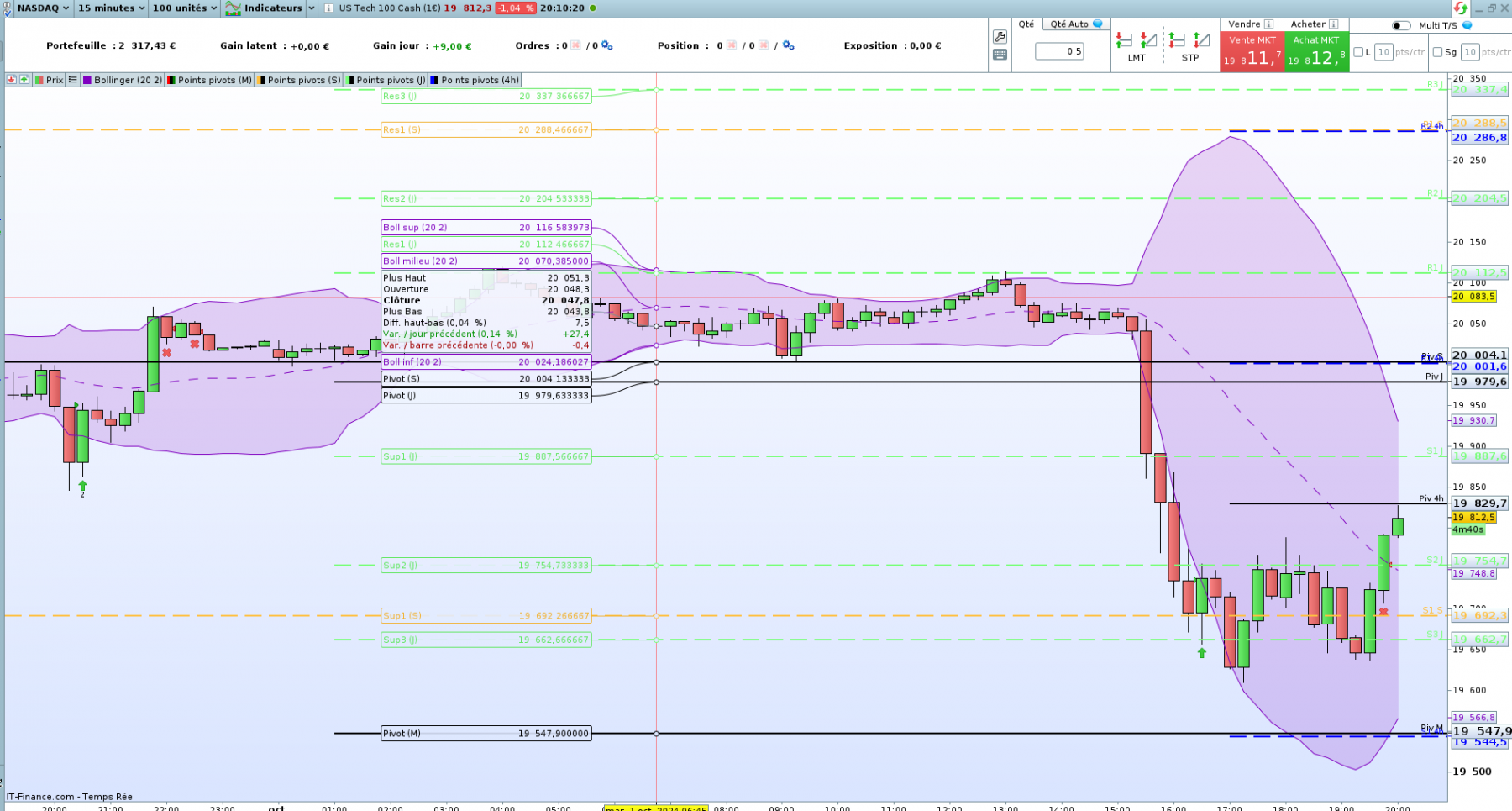Expand the 15 minutes timeframe dropdown
This screenshot has height=811, width=1512.
click(x=111, y=8)
